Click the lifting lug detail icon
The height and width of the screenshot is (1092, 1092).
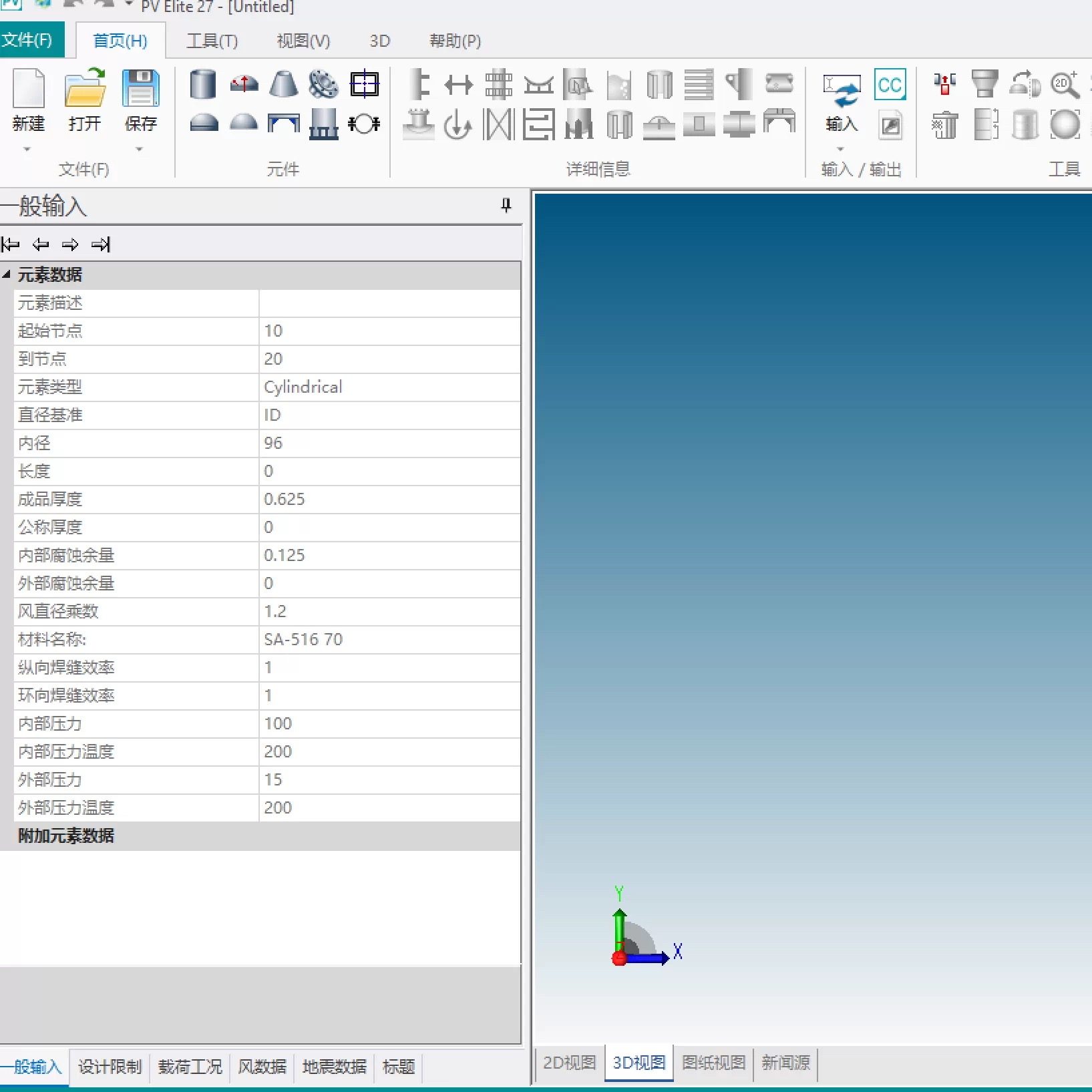[739, 85]
